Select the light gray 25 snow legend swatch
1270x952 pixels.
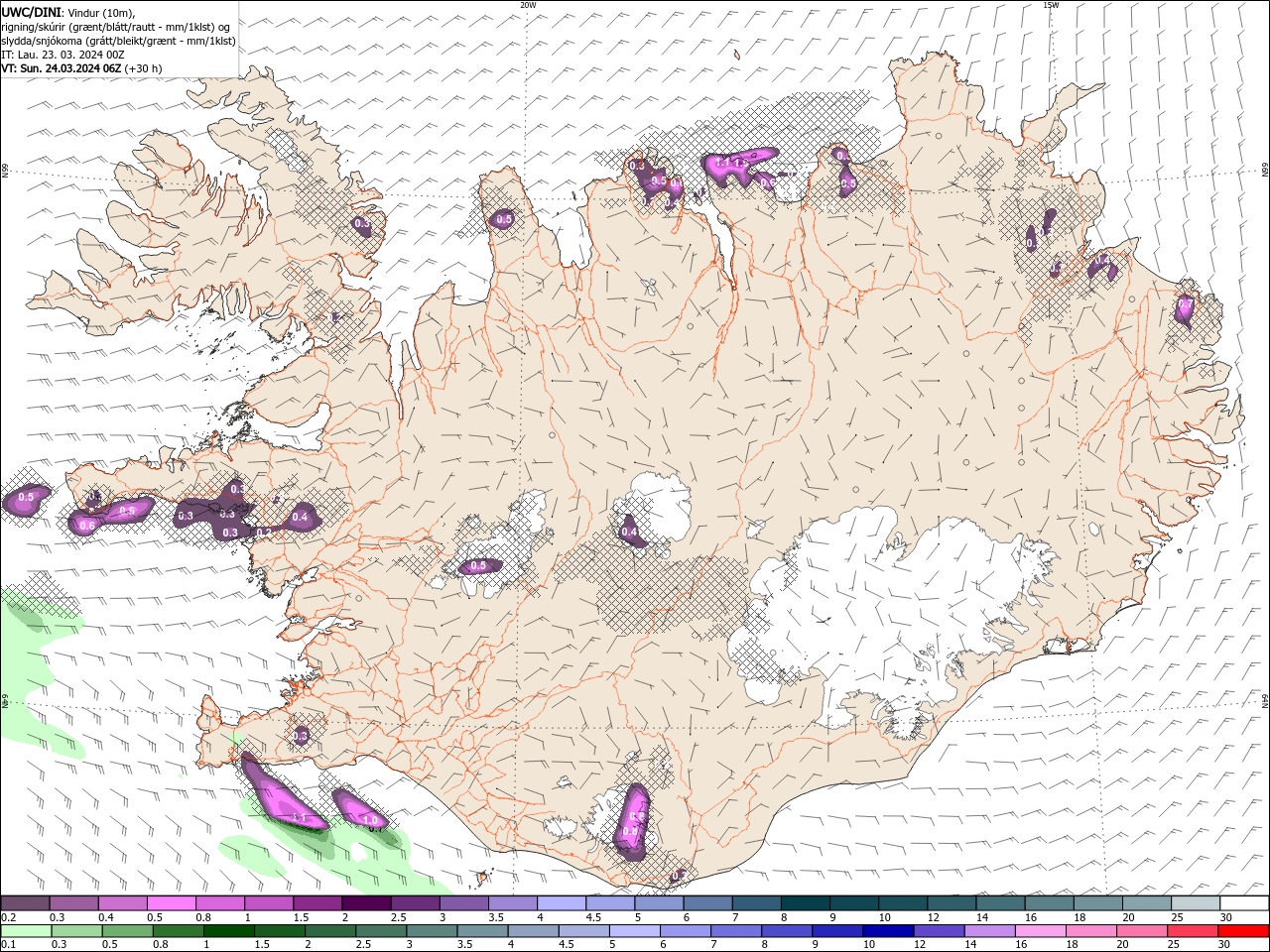1196,903
